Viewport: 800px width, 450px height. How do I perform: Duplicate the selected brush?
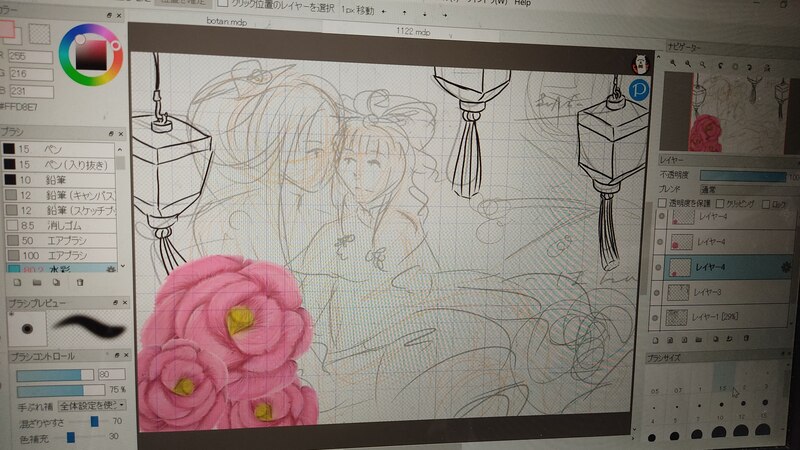click(57, 282)
